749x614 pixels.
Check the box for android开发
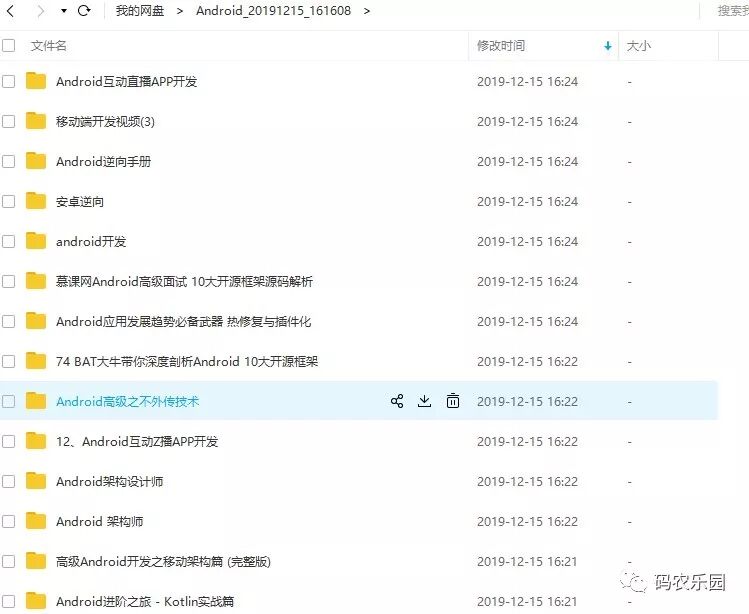[x=9, y=241]
